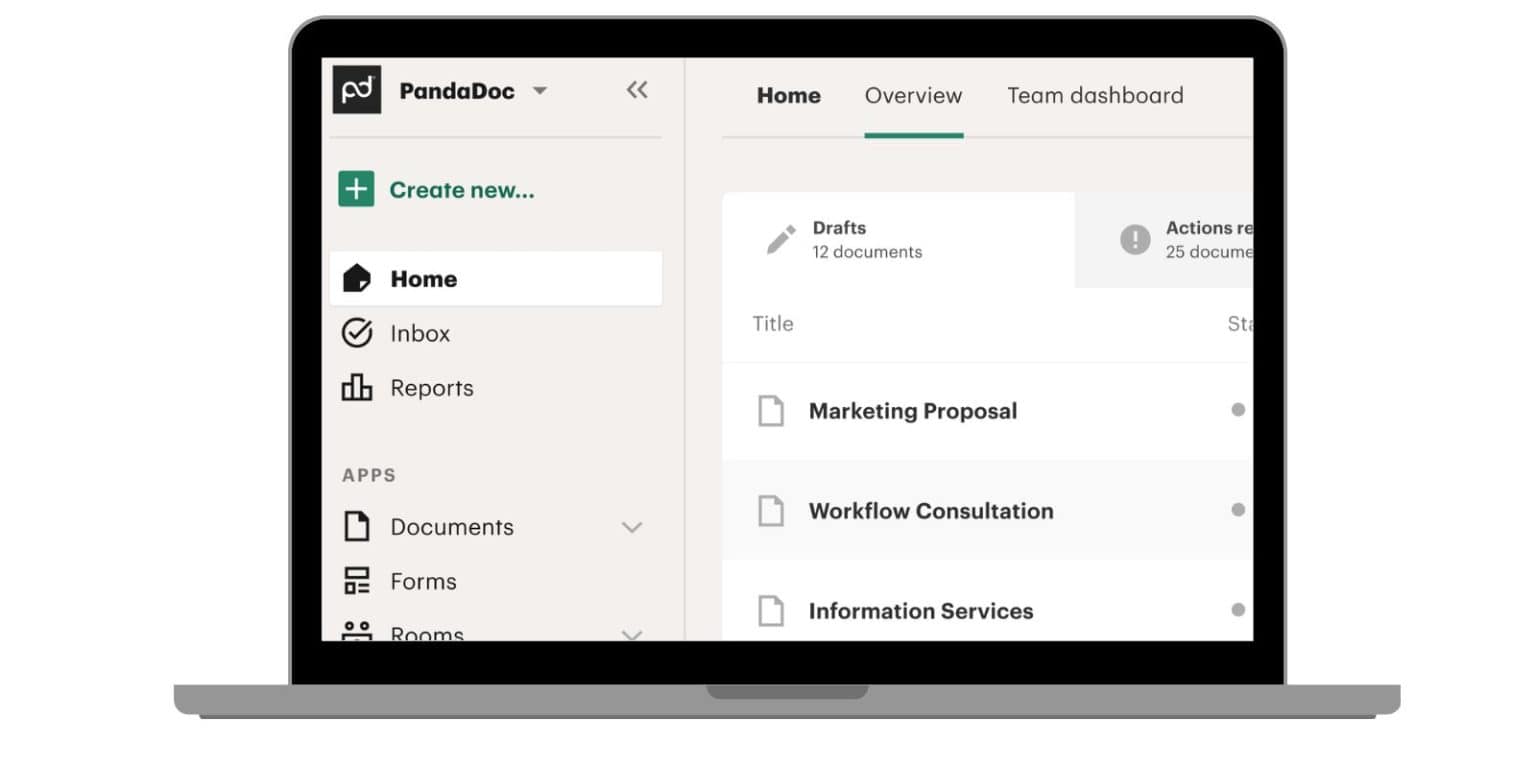Open the Workflow Consultation draft
Image resolution: width=1536 pixels, height=768 pixels.
point(930,511)
